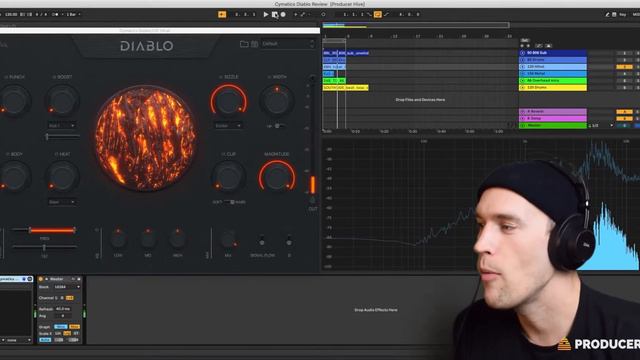Flip the Signal Flow switch
The image size is (640, 360).
pyautogui.click(x=262, y=241)
